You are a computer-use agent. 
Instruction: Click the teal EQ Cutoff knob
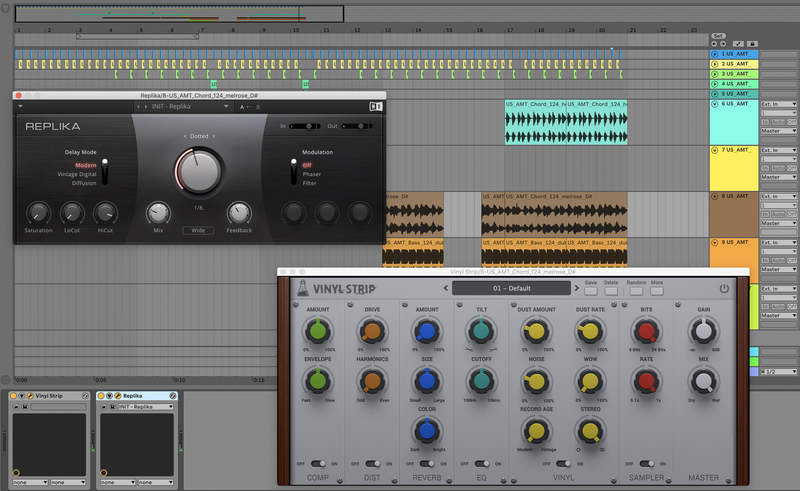(481, 381)
